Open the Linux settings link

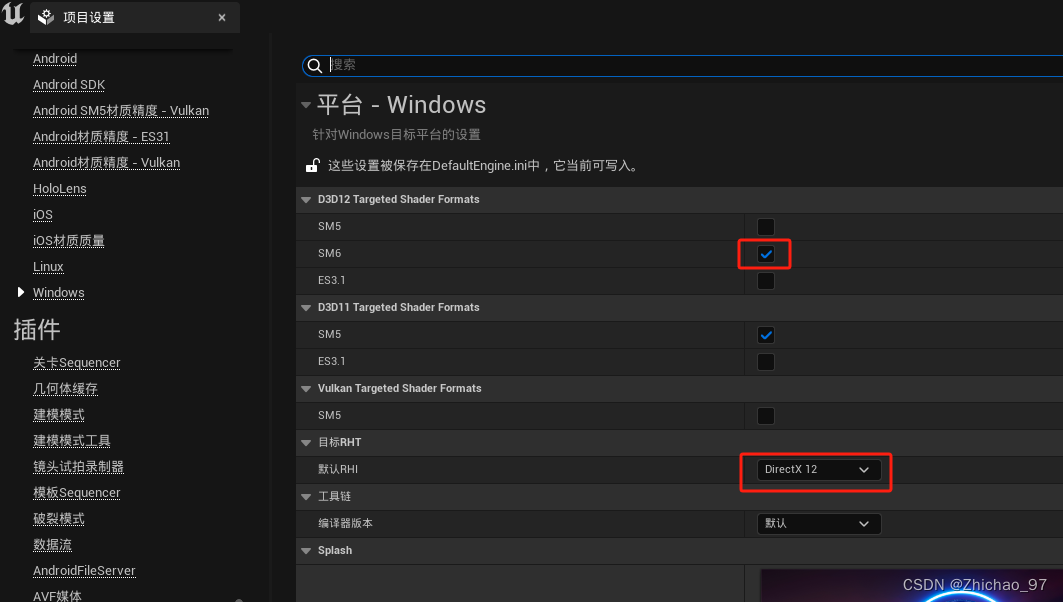point(48,266)
